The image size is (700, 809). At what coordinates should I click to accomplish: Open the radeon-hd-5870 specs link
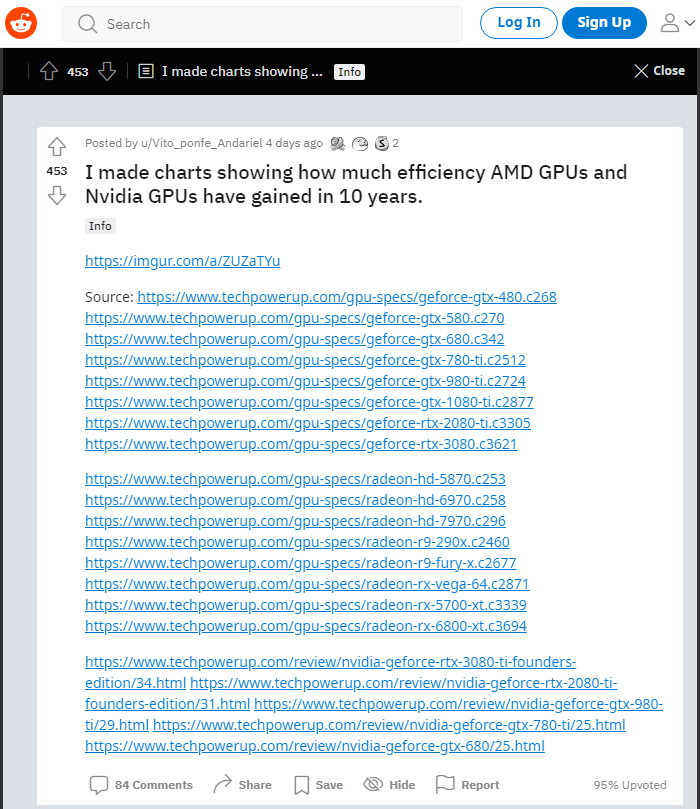coord(295,479)
